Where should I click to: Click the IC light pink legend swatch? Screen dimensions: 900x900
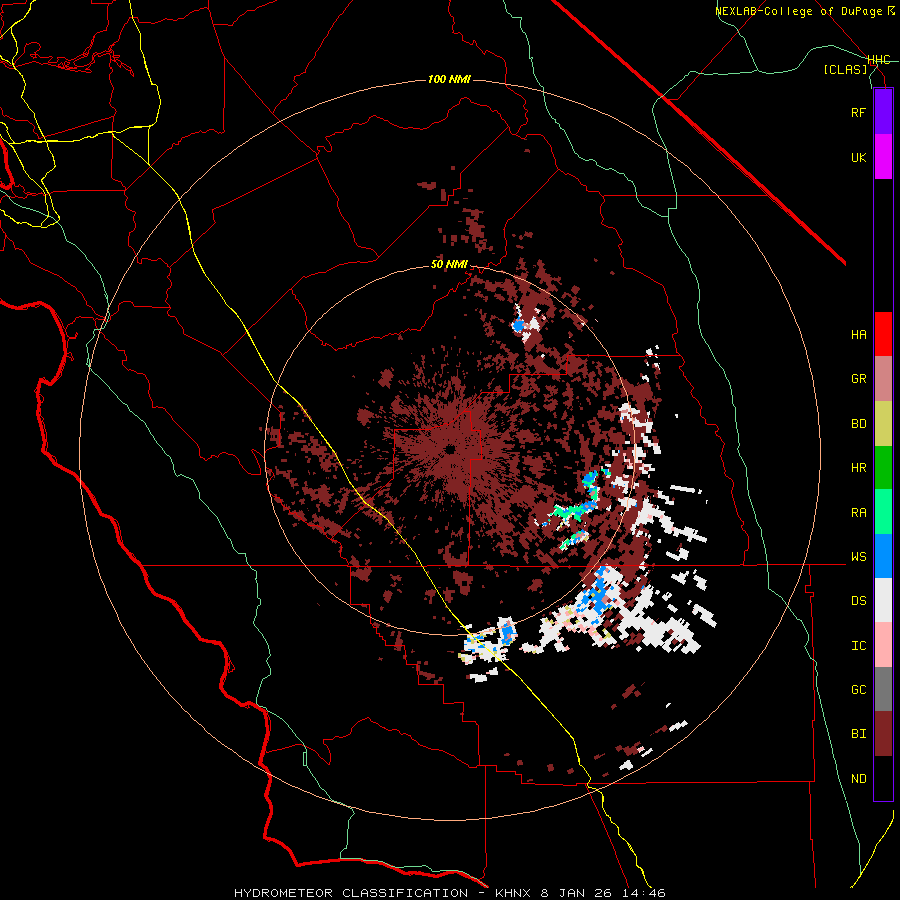883,645
